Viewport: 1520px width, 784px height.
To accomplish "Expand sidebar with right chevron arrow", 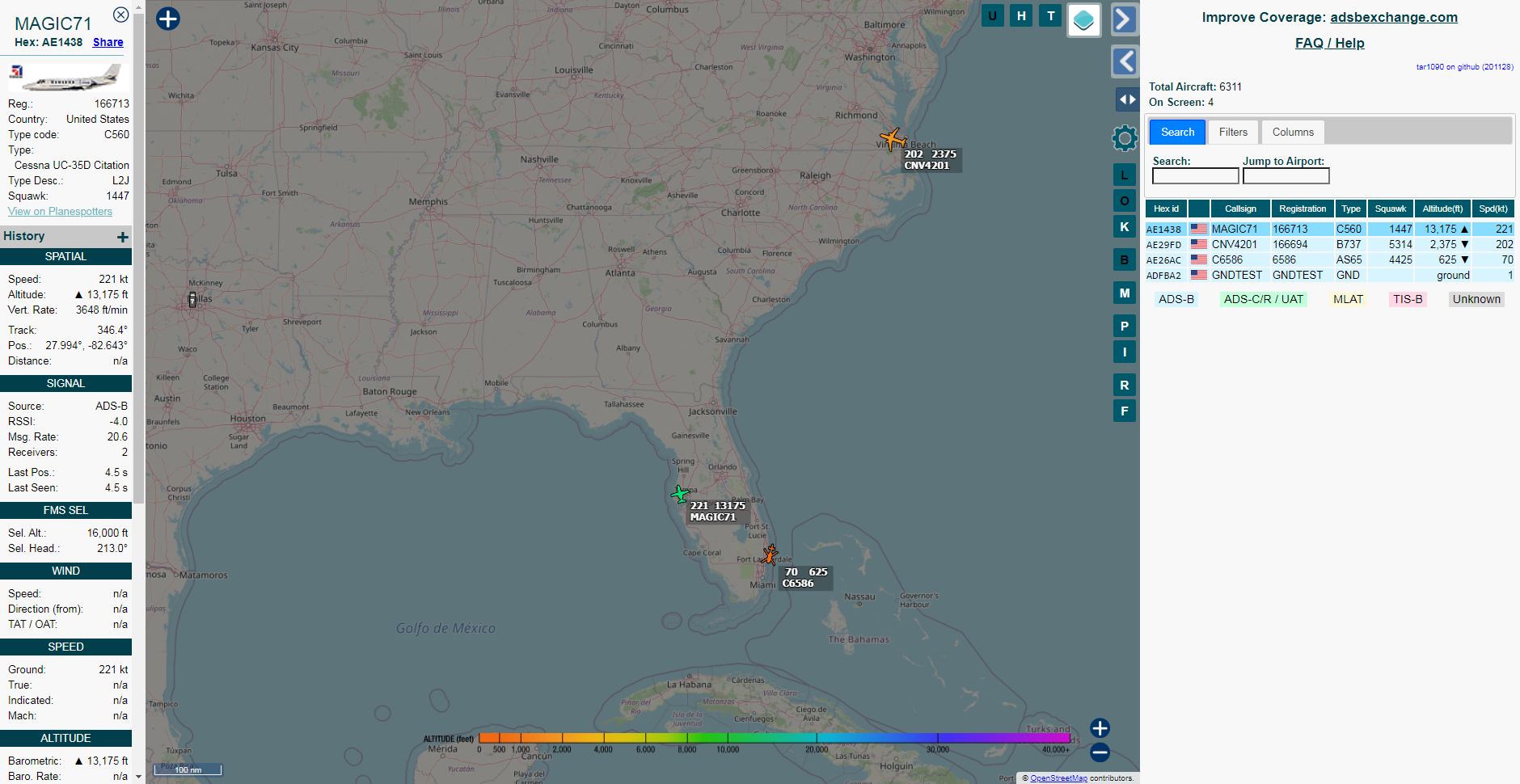I will pos(1124,19).
